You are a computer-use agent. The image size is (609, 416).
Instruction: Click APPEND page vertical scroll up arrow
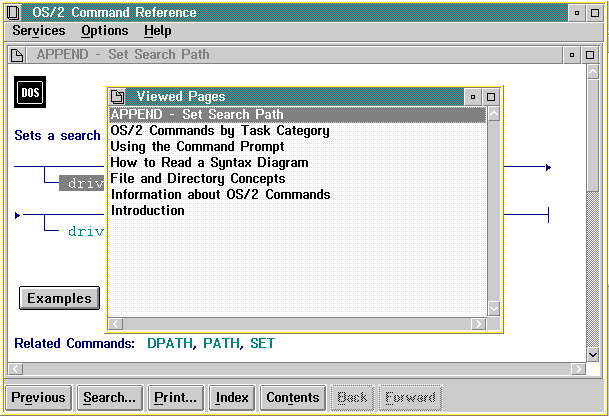593,72
